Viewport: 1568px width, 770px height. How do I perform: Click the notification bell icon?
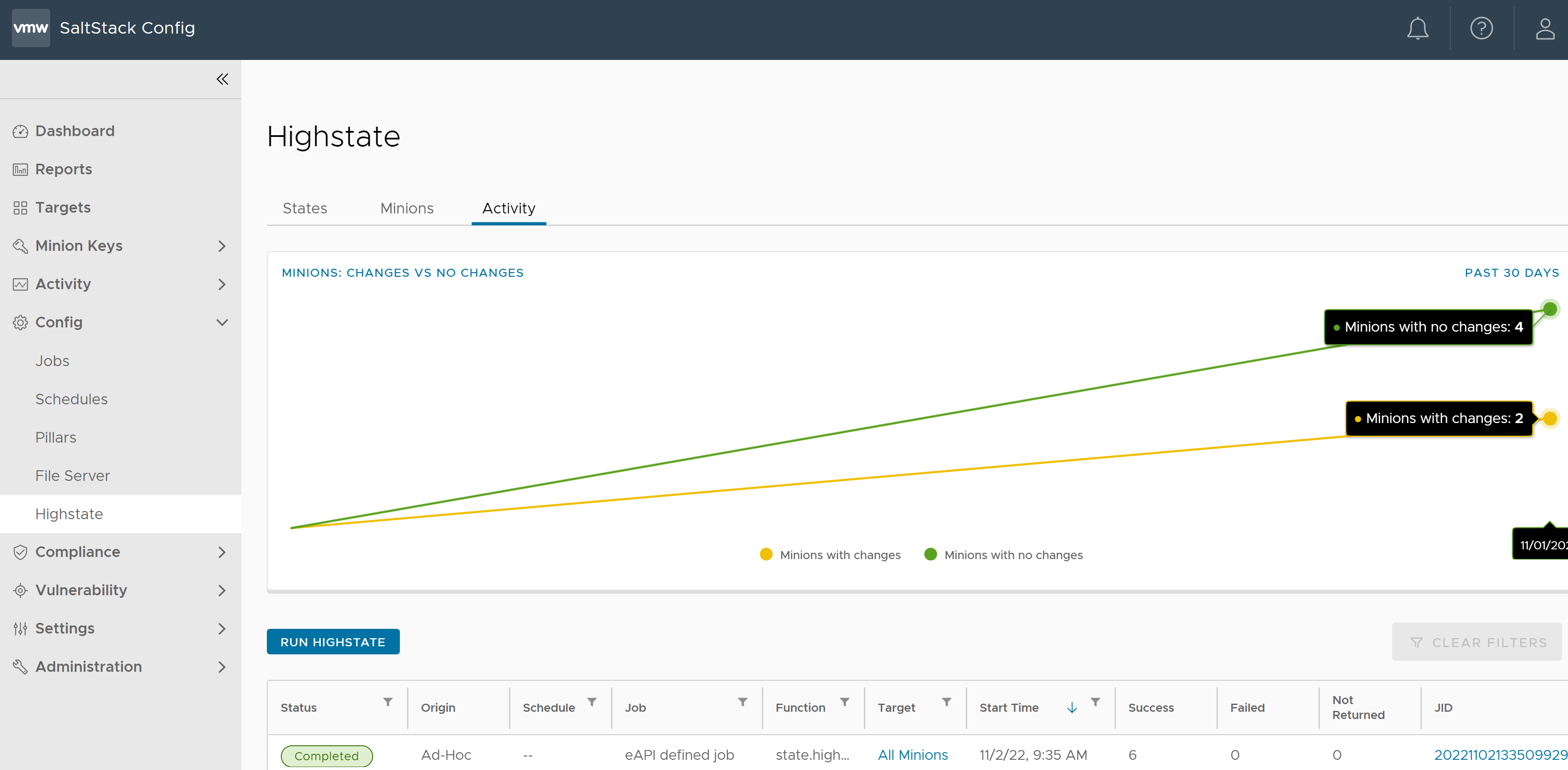coord(1418,27)
